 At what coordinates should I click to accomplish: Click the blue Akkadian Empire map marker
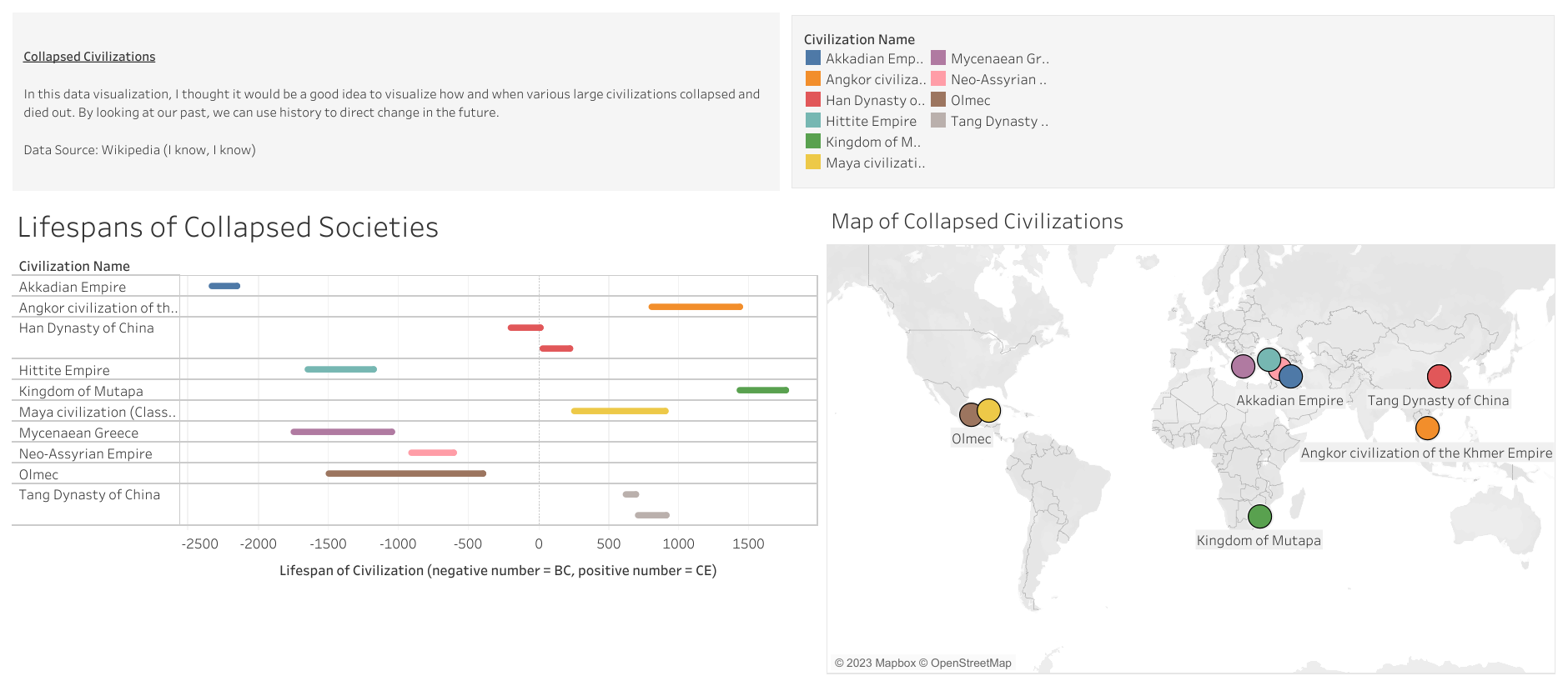(1292, 377)
